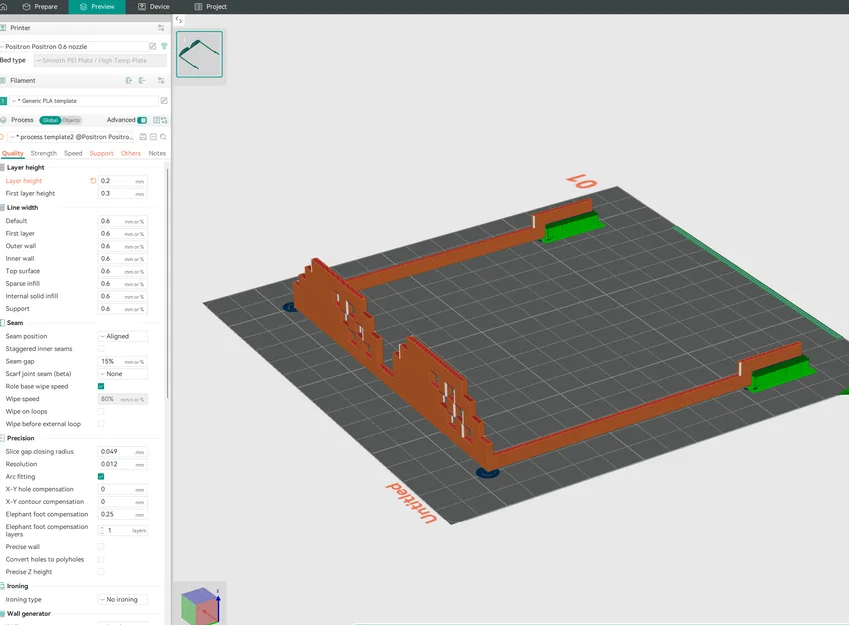Viewport: 849px width, 625px height.
Task: Click the Seam group icon
Action: (2, 323)
